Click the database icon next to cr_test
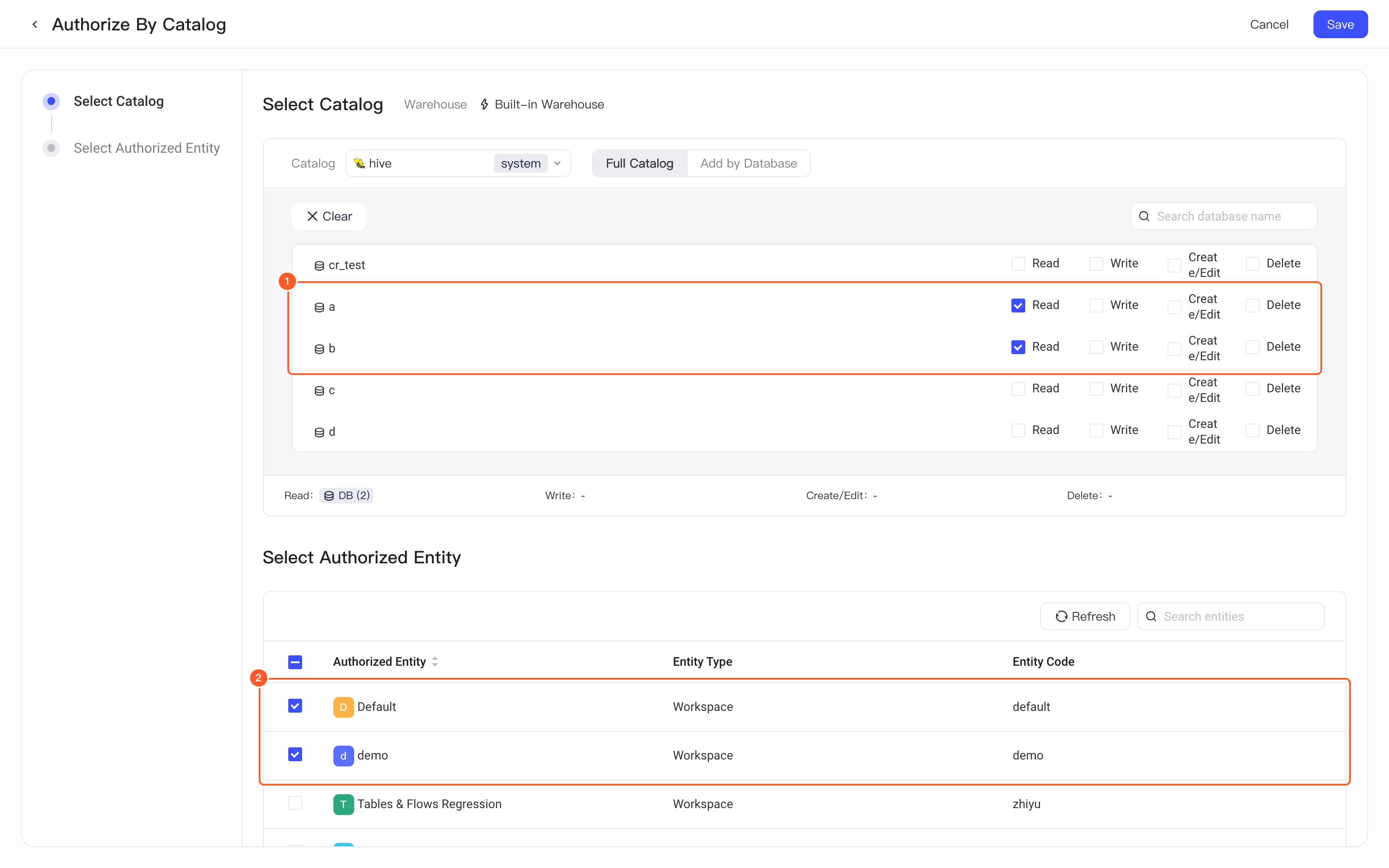The height and width of the screenshot is (868, 1389). [319, 265]
